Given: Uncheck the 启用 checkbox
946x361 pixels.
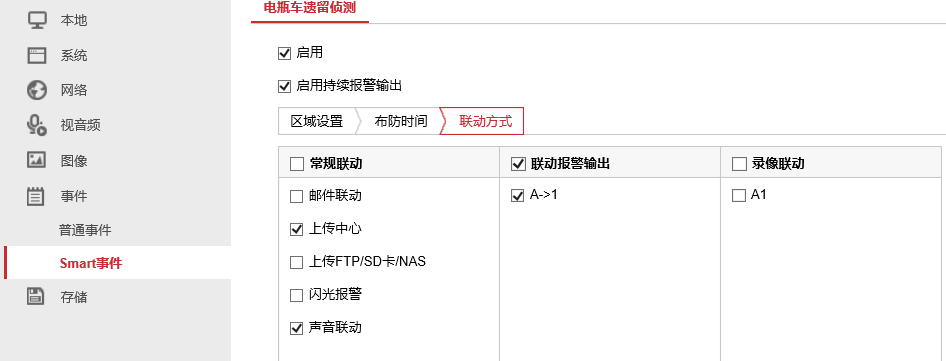Looking at the screenshot, I should click(x=284, y=53).
